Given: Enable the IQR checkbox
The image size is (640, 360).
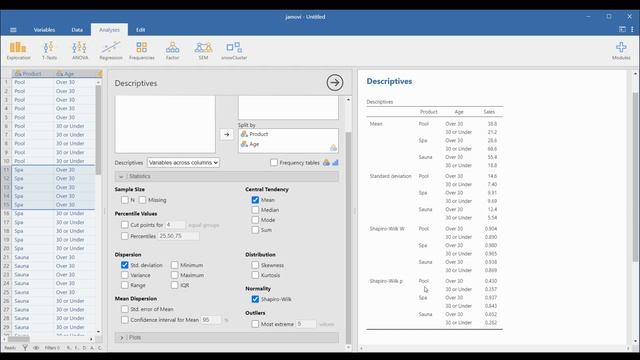Looking at the screenshot, I should [x=175, y=285].
